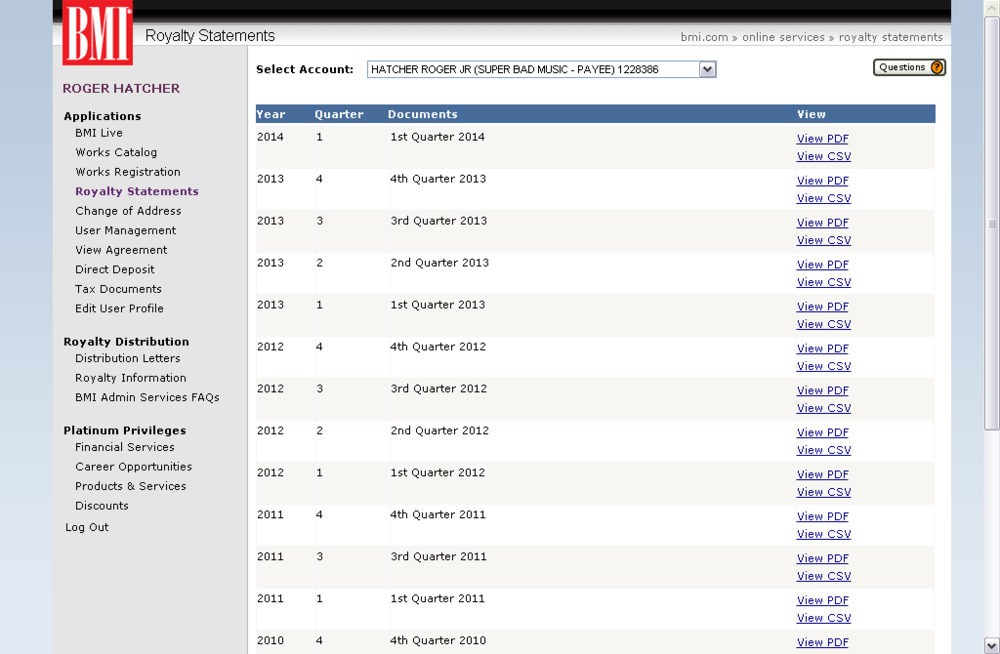The image size is (1000, 654).
Task: View CSV for 1st Quarter 2013
Action: click(824, 325)
